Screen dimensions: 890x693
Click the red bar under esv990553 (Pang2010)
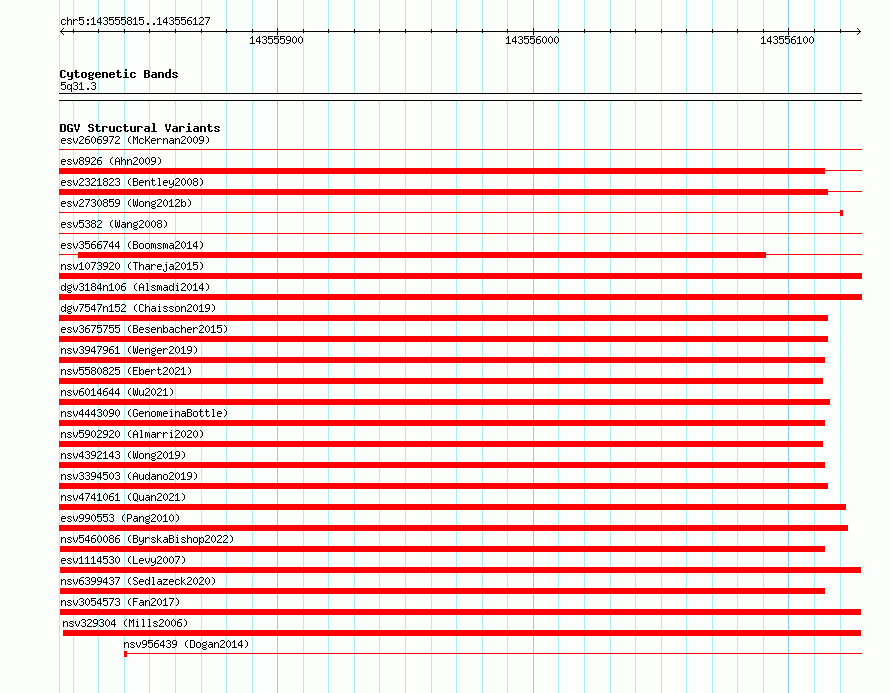click(454, 528)
